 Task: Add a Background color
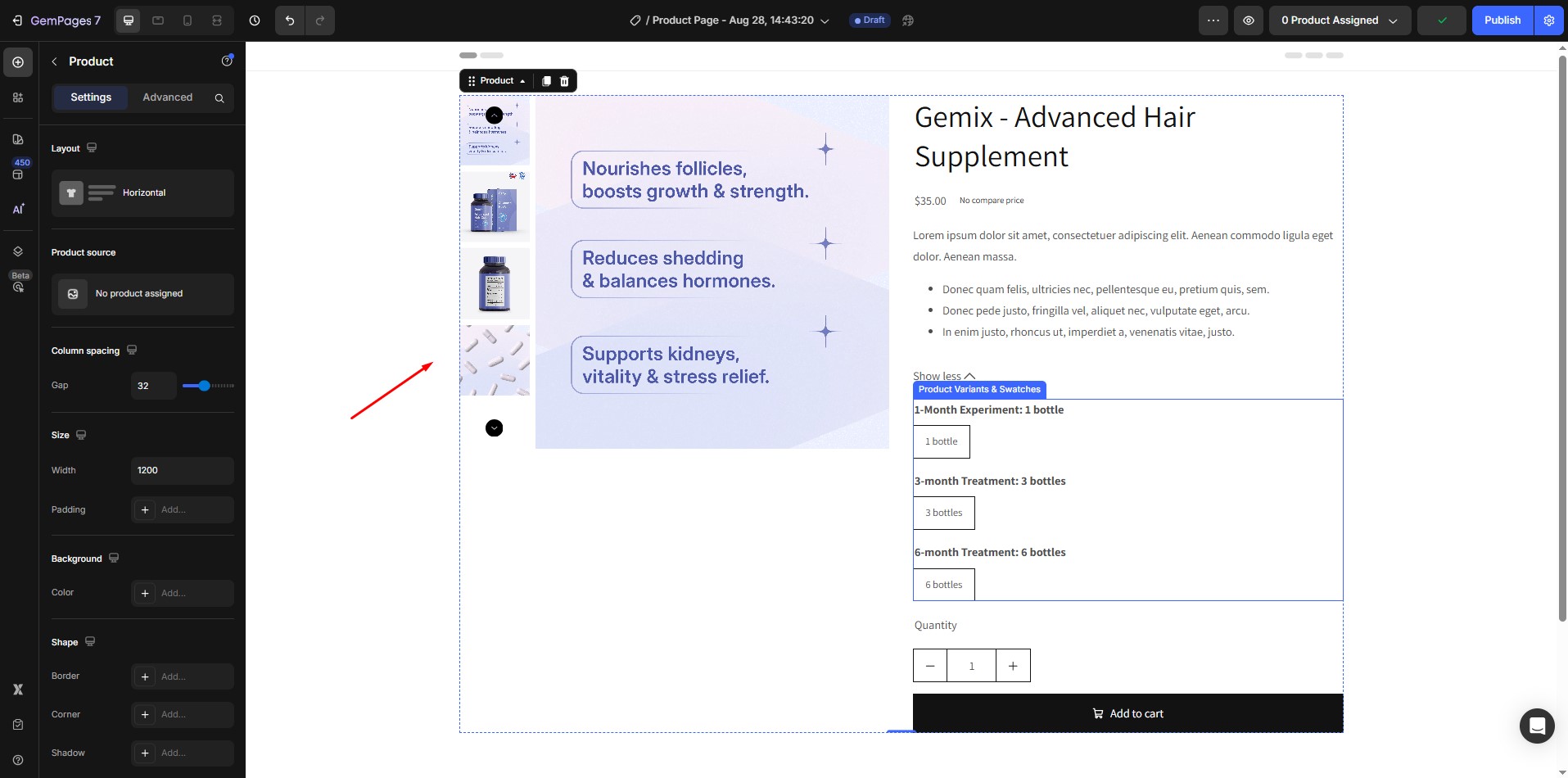coord(183,593)
